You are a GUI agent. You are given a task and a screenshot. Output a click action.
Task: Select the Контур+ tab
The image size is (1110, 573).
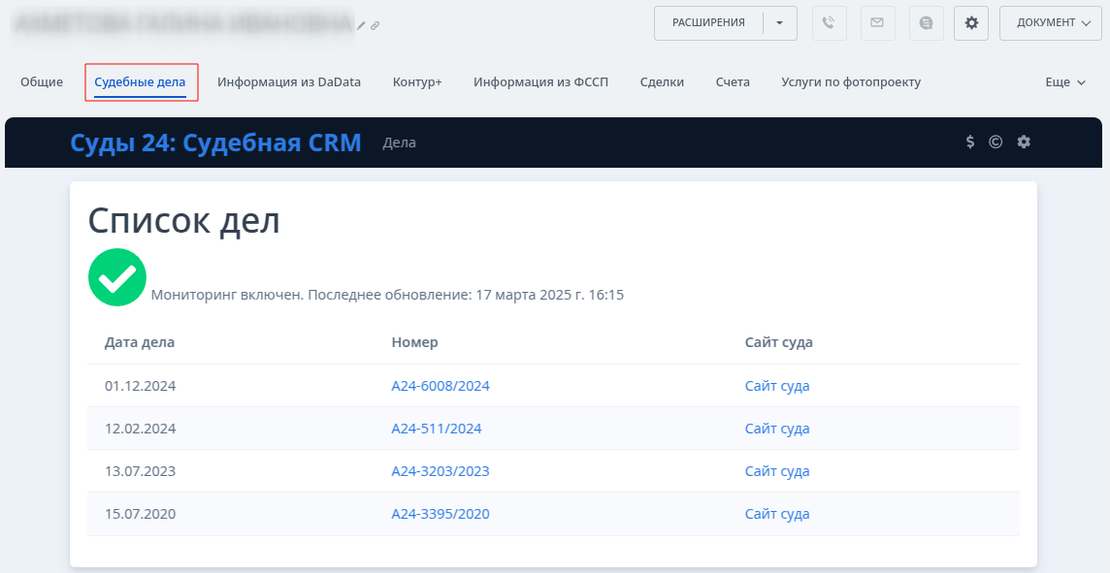pos(417,82)
